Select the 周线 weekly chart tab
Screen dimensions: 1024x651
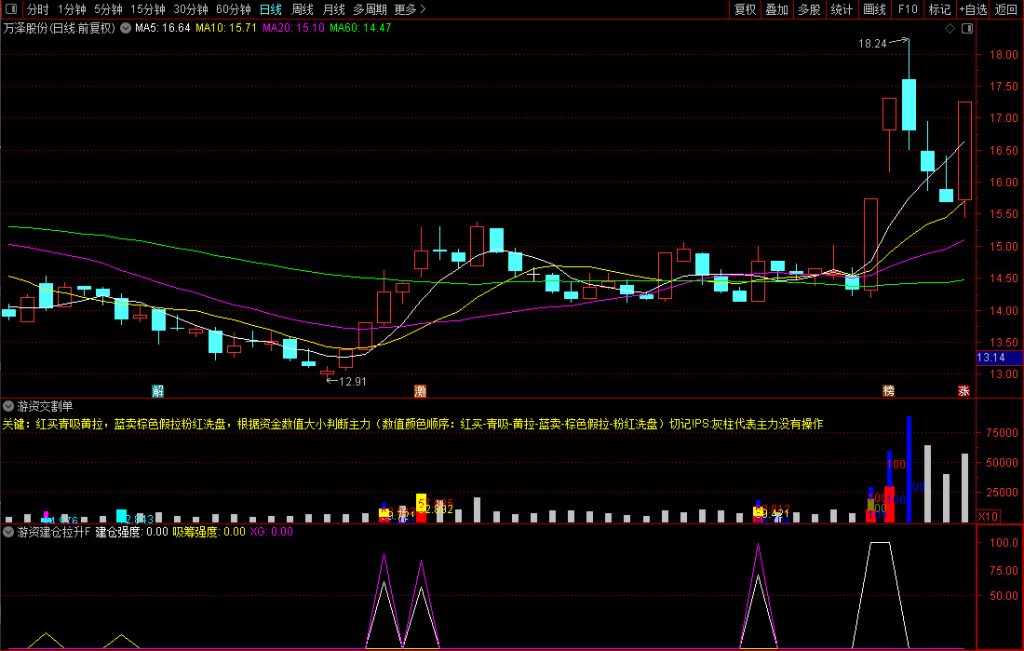pos(302,9)
